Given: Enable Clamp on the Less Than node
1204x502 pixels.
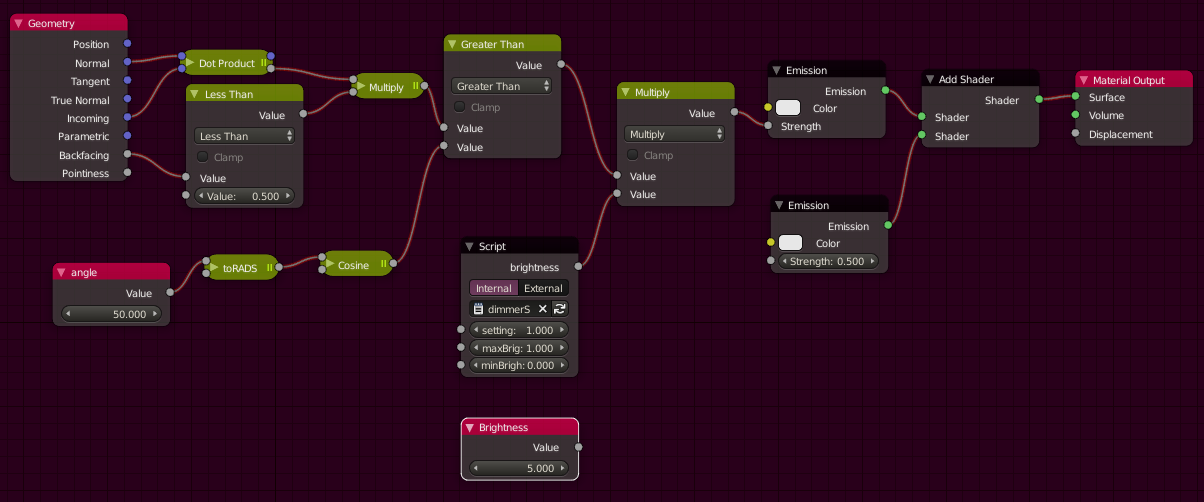Looking at the screenshot, I should 203,157.
